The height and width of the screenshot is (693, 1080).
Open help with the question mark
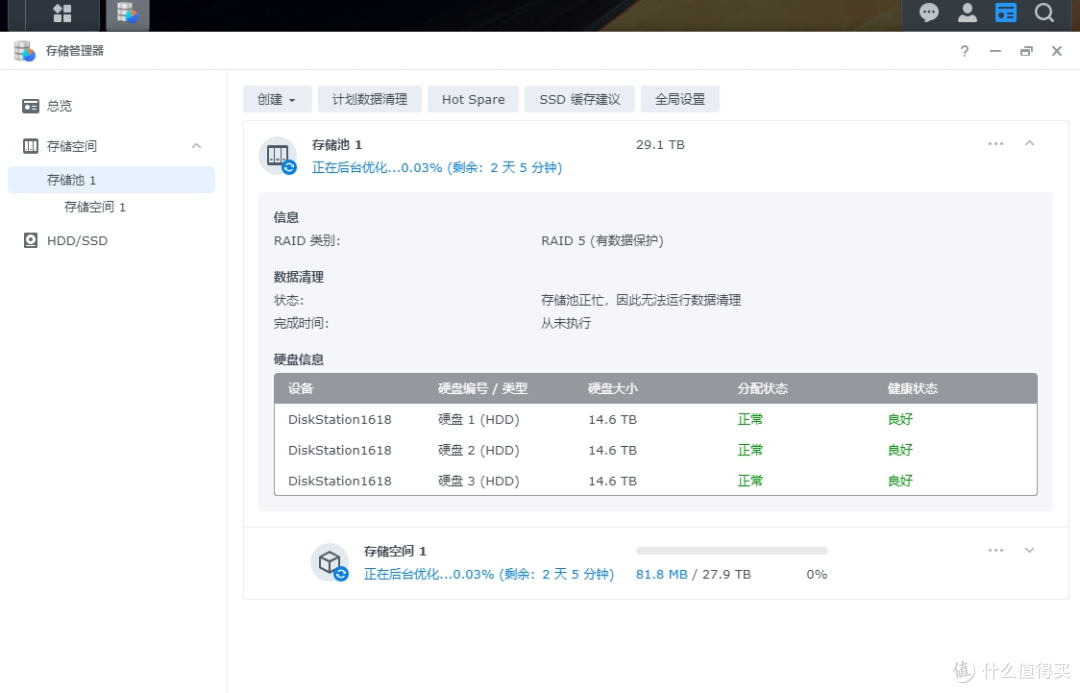[x=964, y=51]
